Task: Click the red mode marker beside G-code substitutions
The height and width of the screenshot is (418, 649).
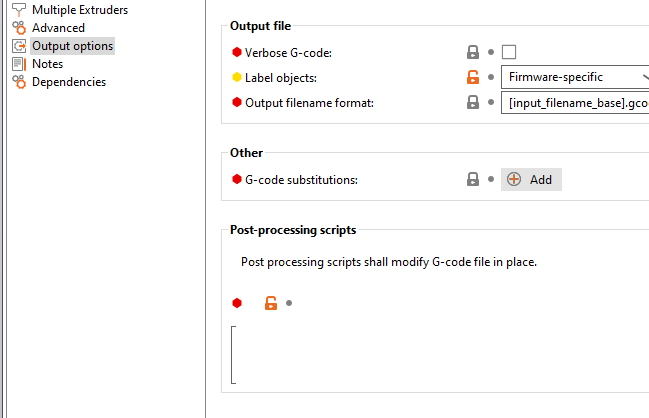Action: tap(237, 180)
